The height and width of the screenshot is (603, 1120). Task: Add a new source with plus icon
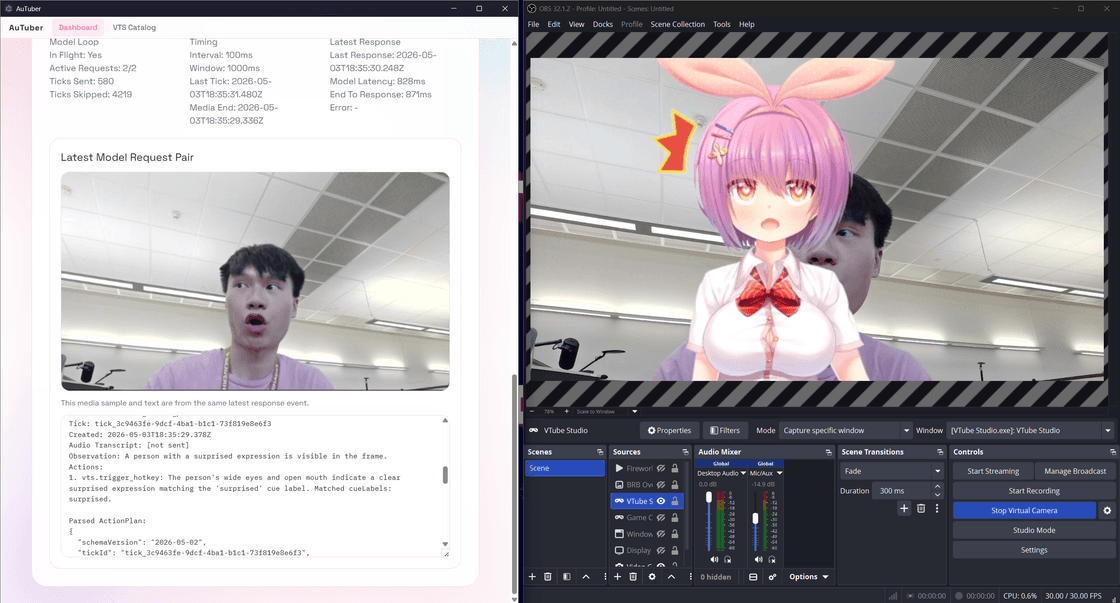617,577
